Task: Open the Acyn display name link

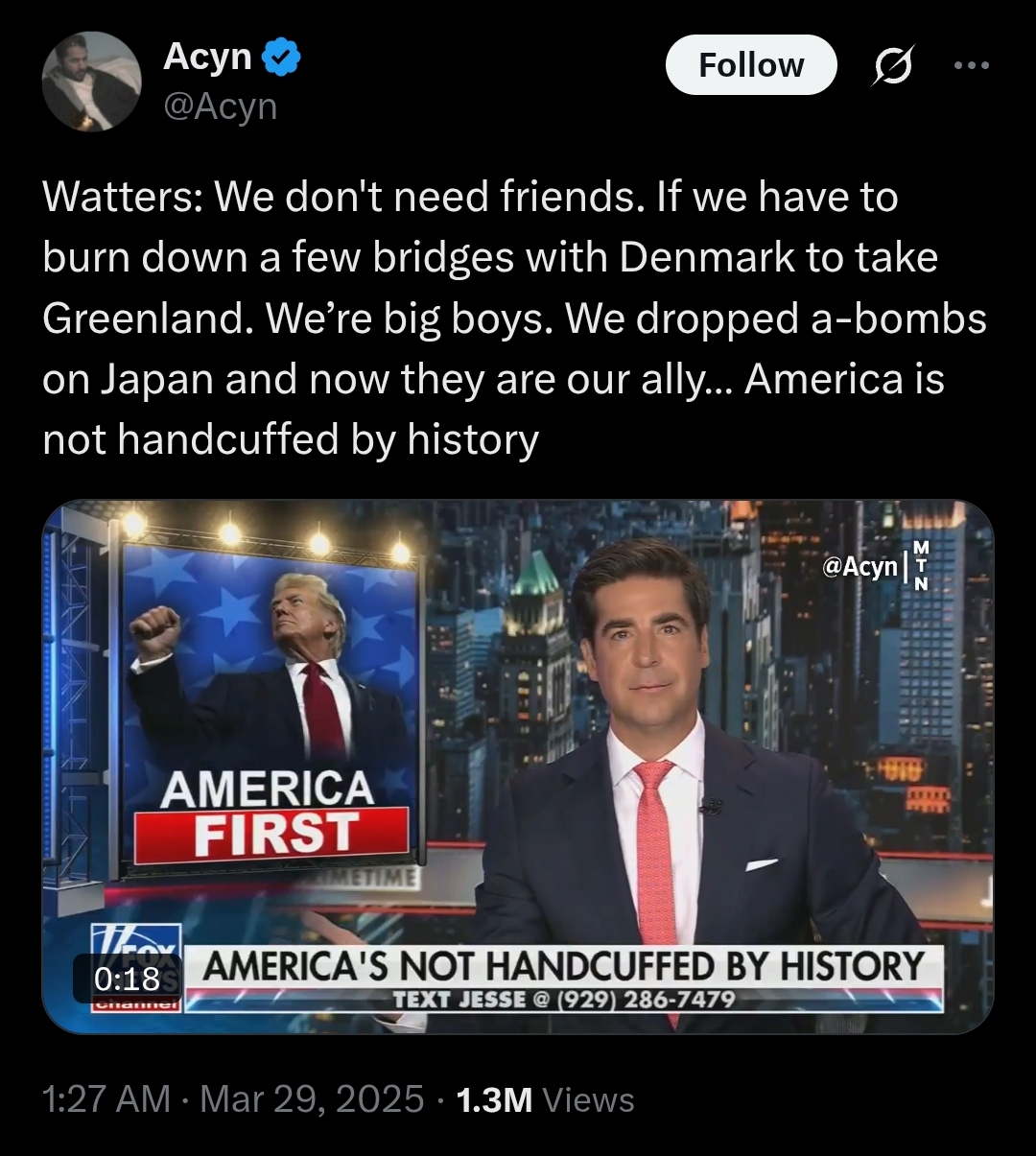Action: pyautogui.click(x=207, y=57)
